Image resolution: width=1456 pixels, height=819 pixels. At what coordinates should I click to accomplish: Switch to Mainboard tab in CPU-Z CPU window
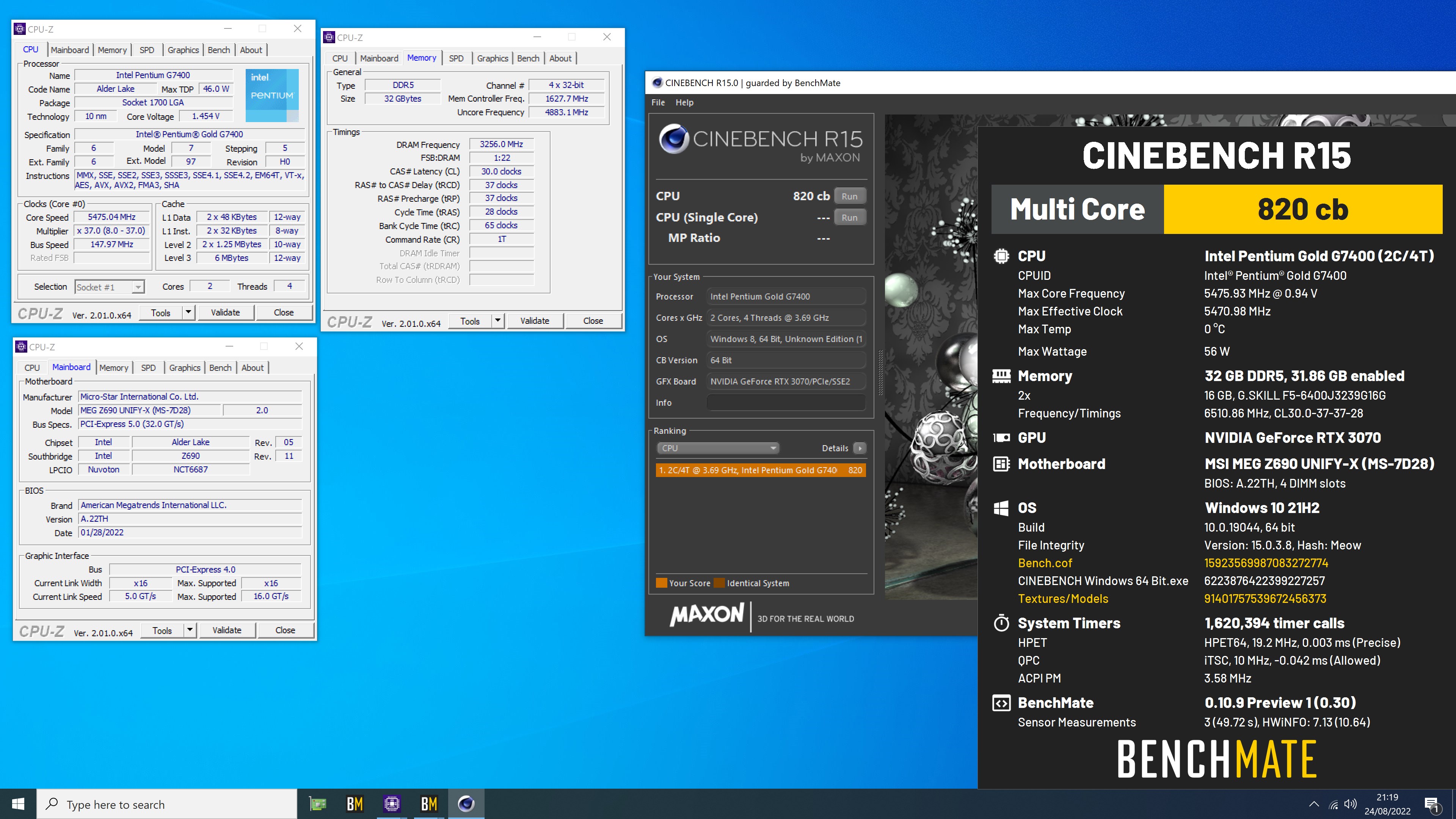point(69,50)
